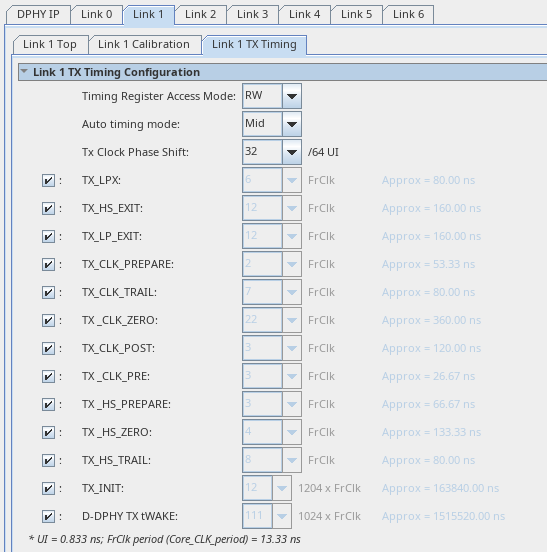Select the Link 6 tab
This screenshot has width=547, height=552.
409,14
